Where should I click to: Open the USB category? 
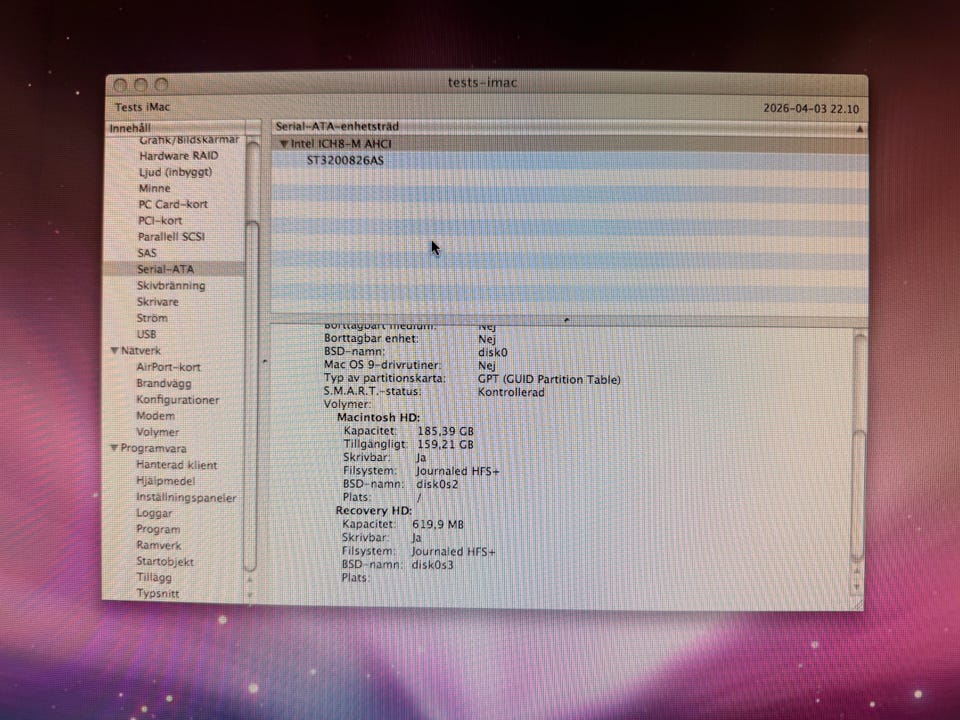pos(146,334)
